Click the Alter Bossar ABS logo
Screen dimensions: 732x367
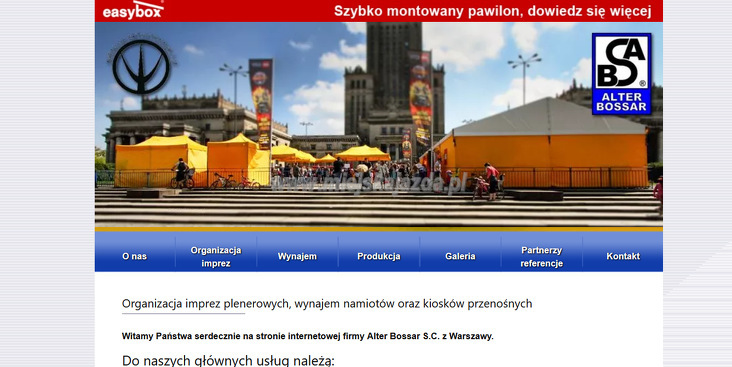621,74
